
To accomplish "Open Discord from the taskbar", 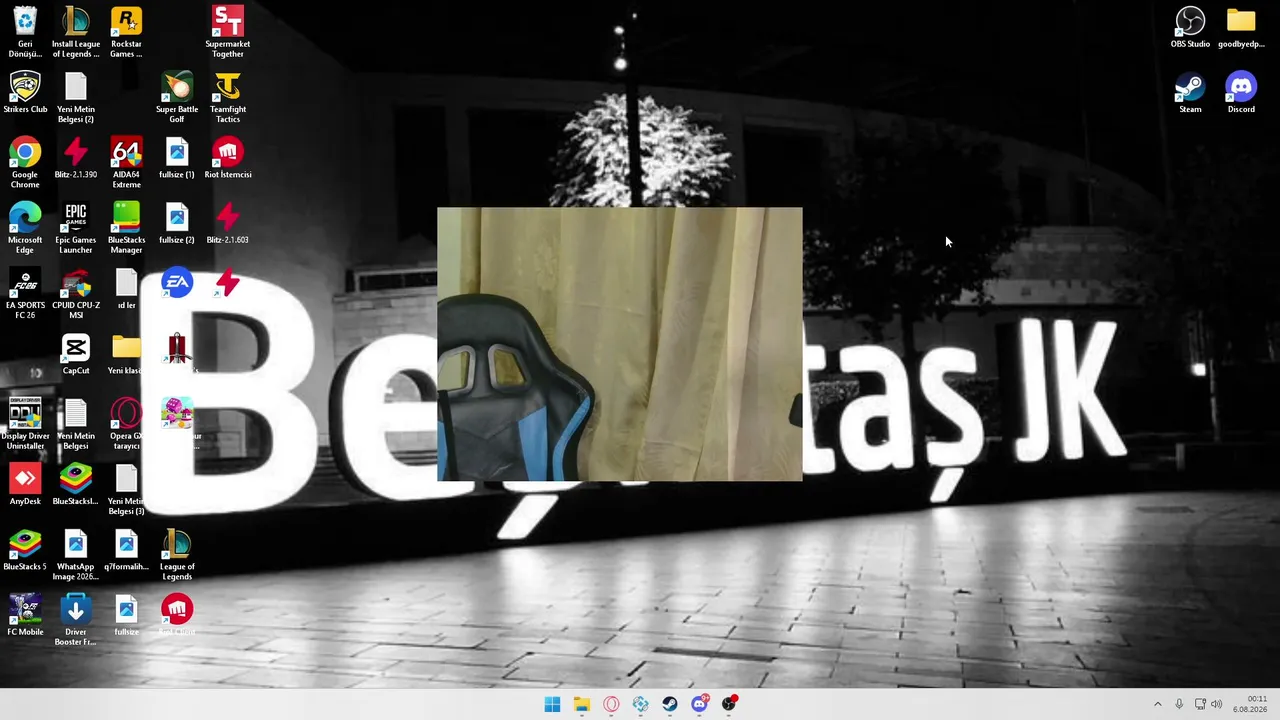I will click(700, 704).
